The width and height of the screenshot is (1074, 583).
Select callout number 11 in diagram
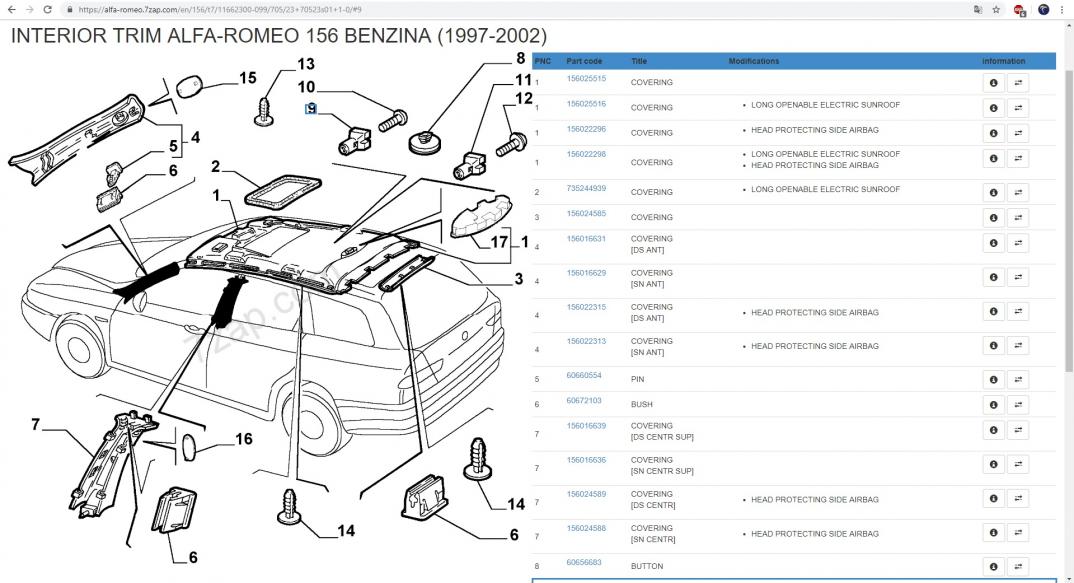523,80
